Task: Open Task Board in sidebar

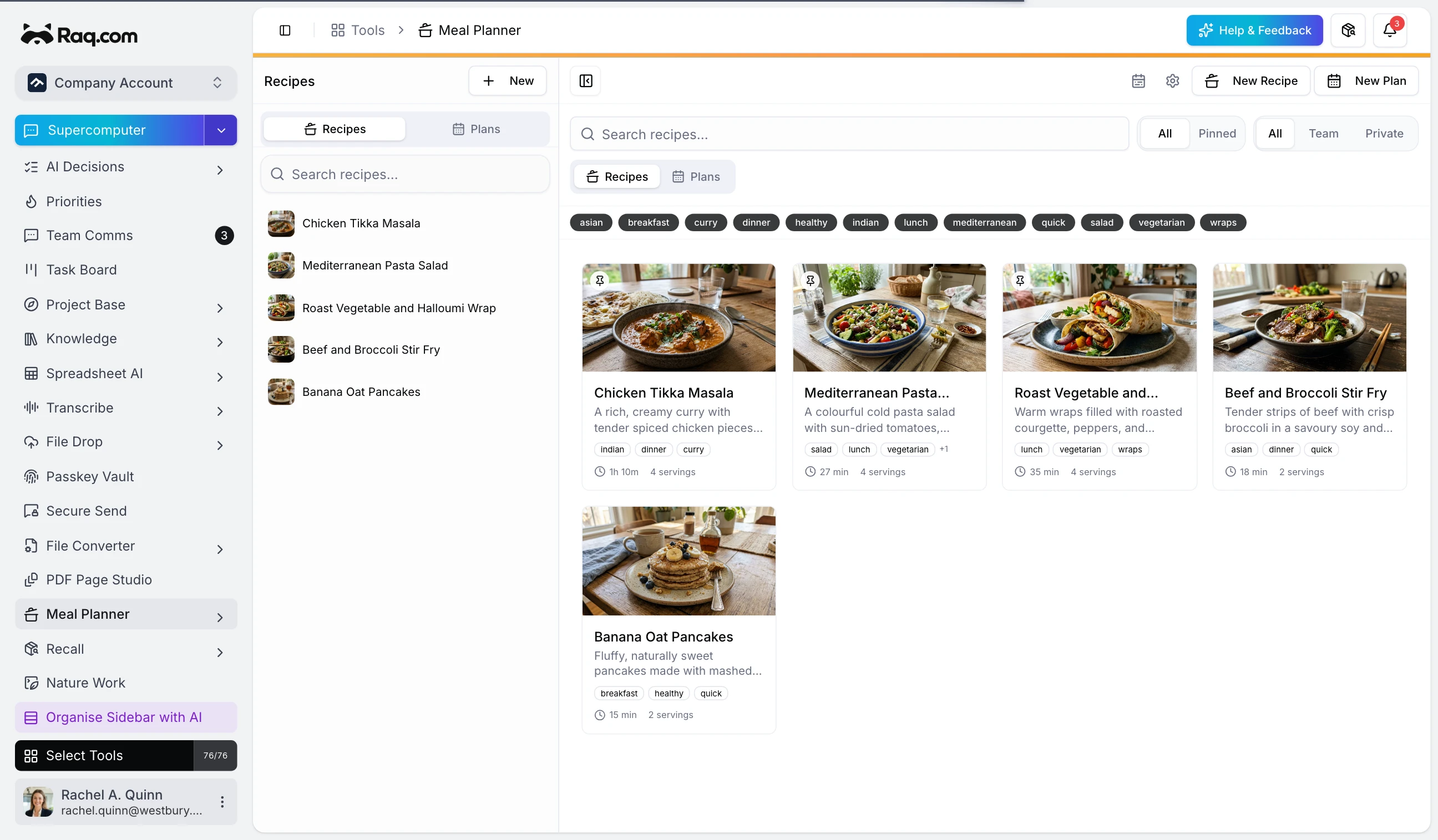Action: coord(125,269)
